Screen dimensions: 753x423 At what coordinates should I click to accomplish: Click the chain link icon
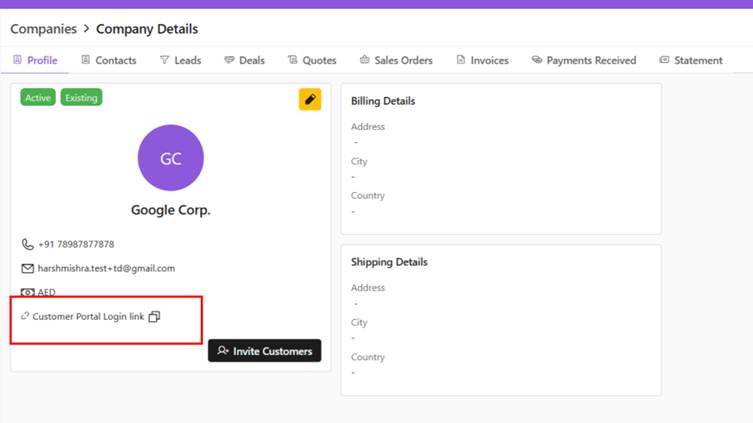coord(25,316)
